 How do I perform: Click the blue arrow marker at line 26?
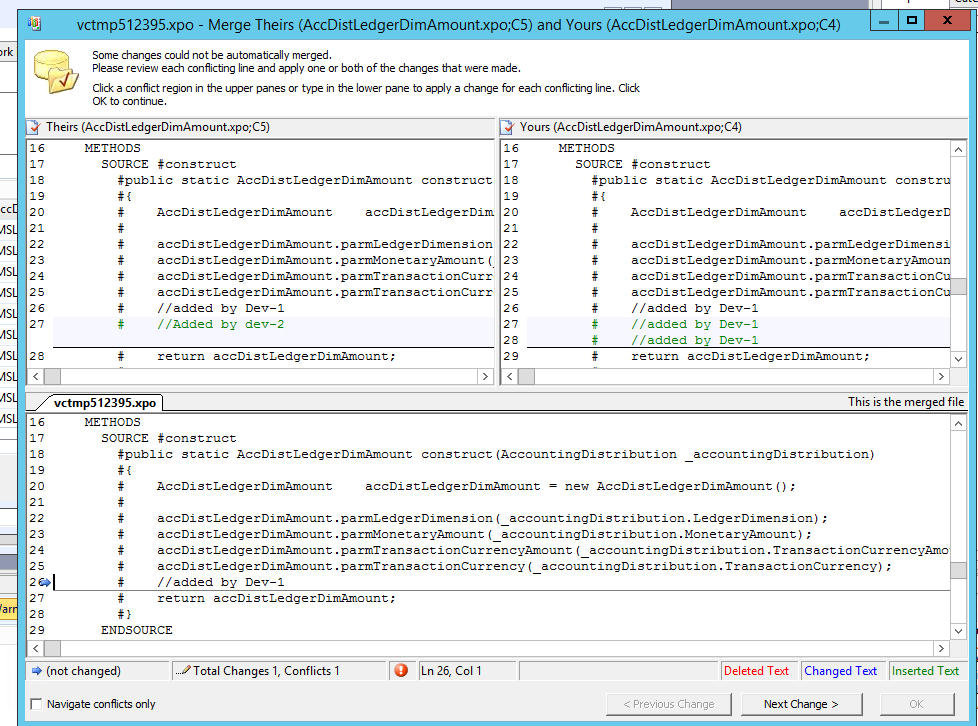[45, 582]
